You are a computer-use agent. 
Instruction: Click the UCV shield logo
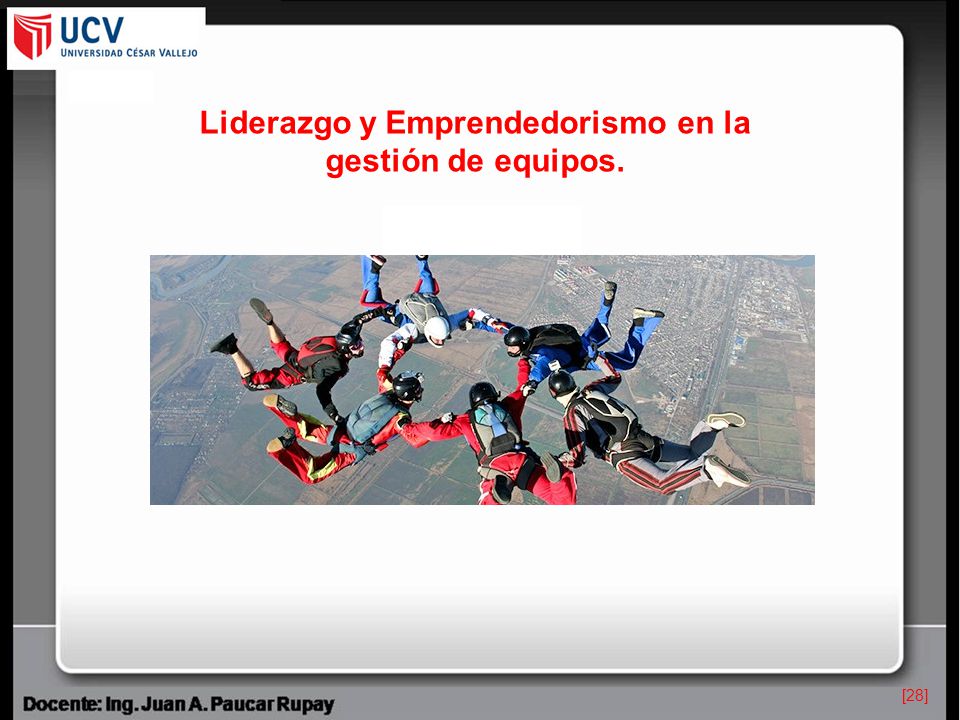click(33, 36)
